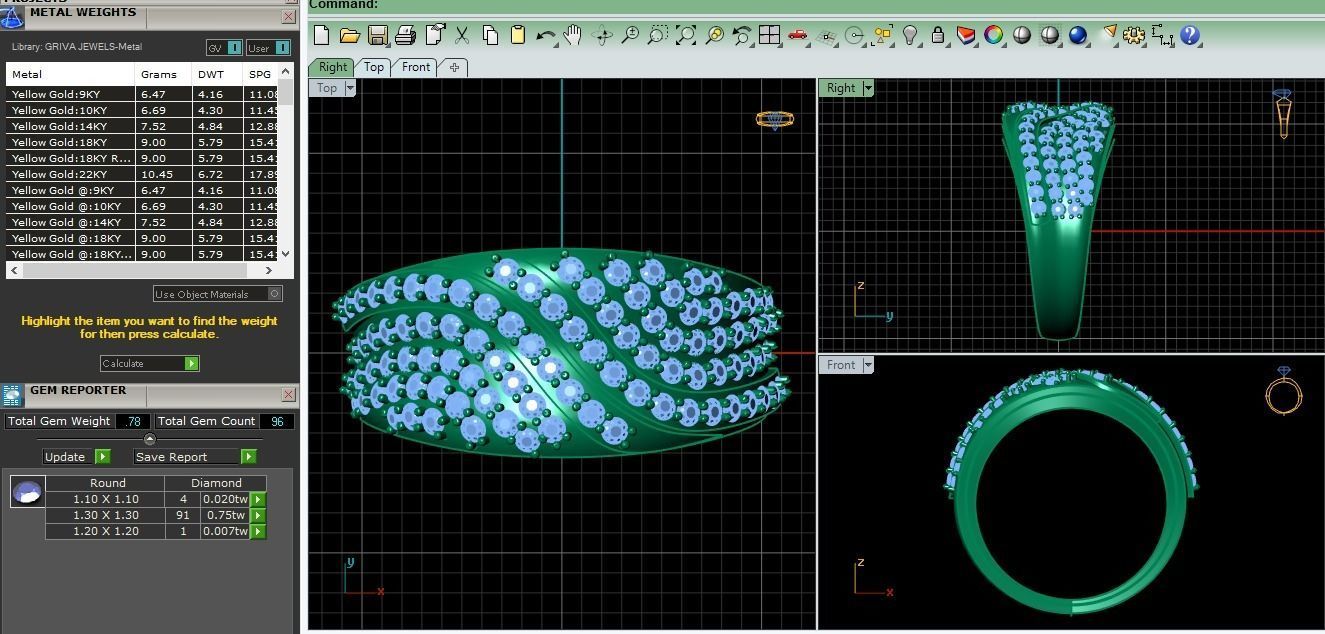
Task: Select the Yellow Gold @:10KY row
Action: pos(143,206)
